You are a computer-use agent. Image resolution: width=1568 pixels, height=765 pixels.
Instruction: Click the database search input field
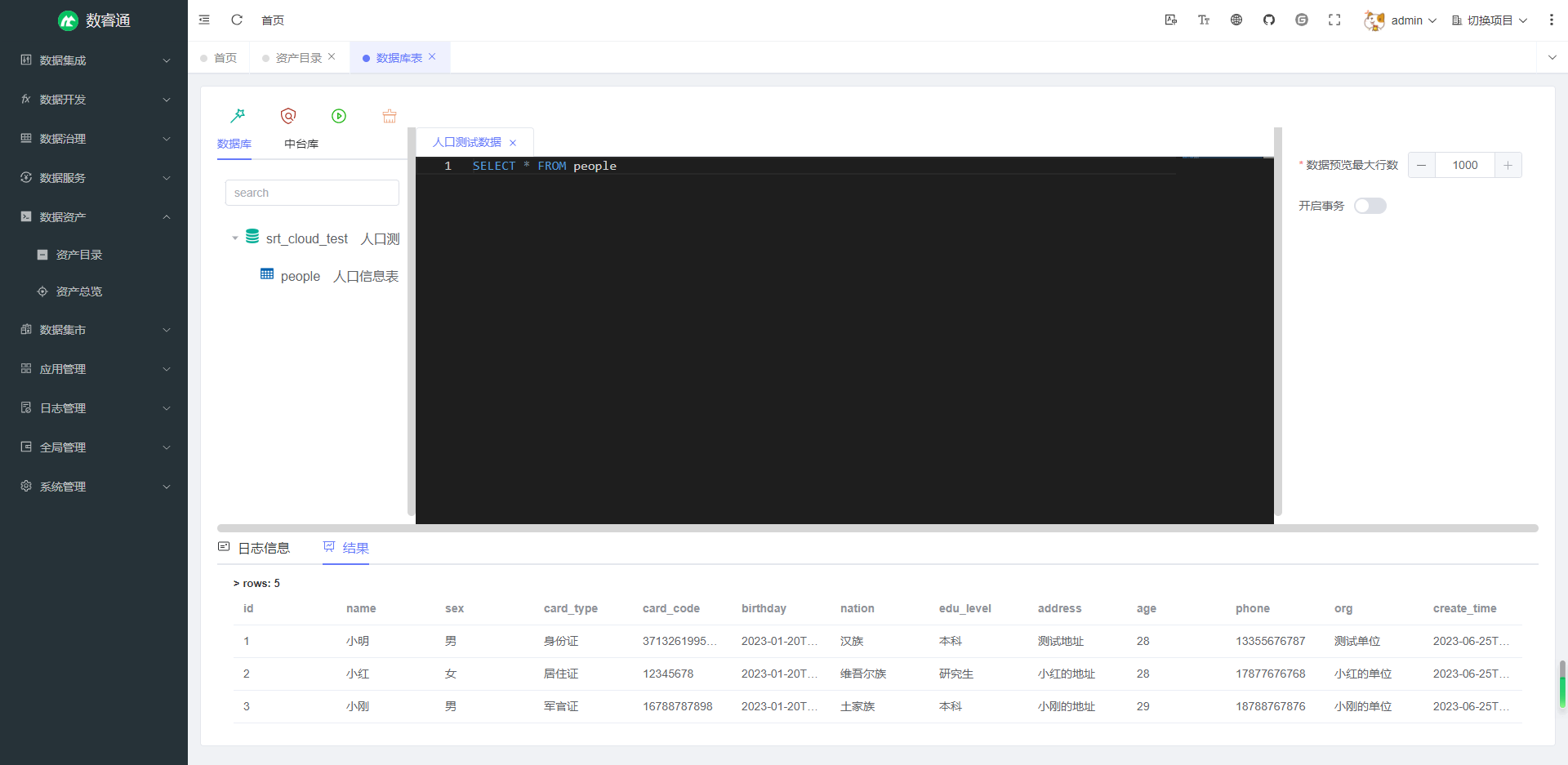tap(312, 193)
